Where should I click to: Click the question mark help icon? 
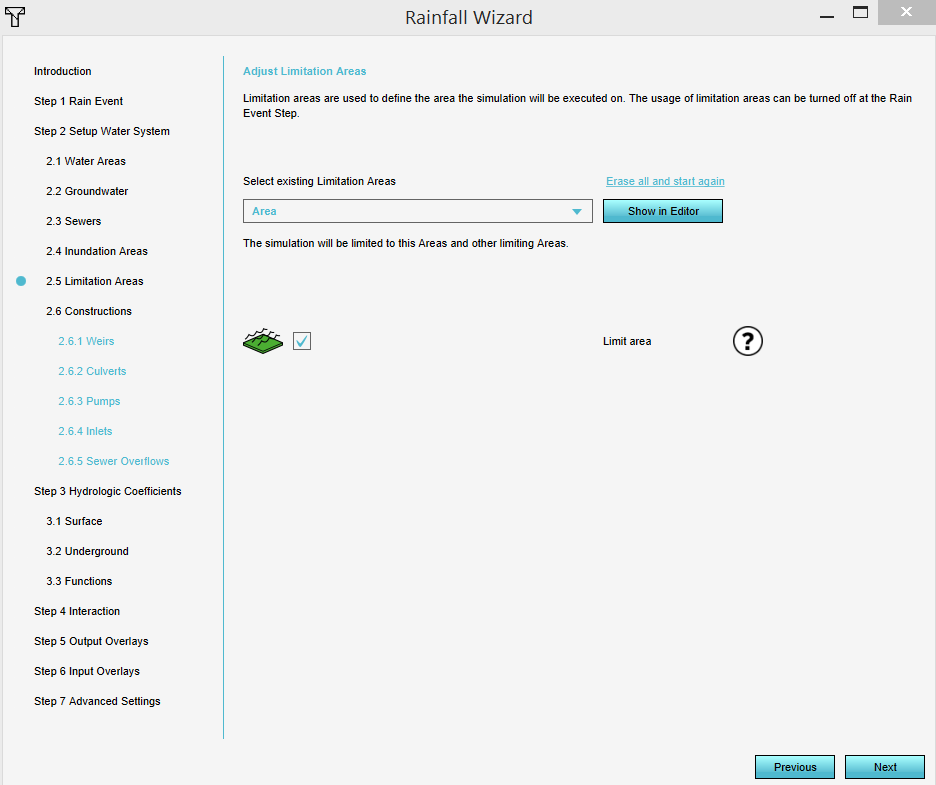click(x=747, y=341)
